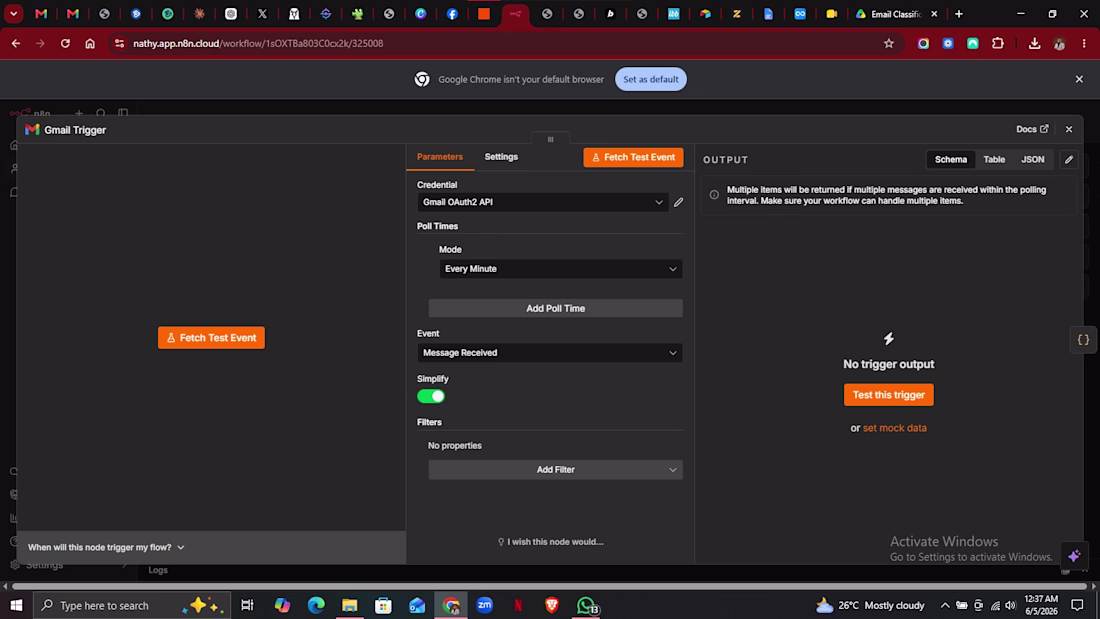Viewport: 1100px width, 619px height.
Task: Open the Credential dropdown
Action: click(542, 202)
